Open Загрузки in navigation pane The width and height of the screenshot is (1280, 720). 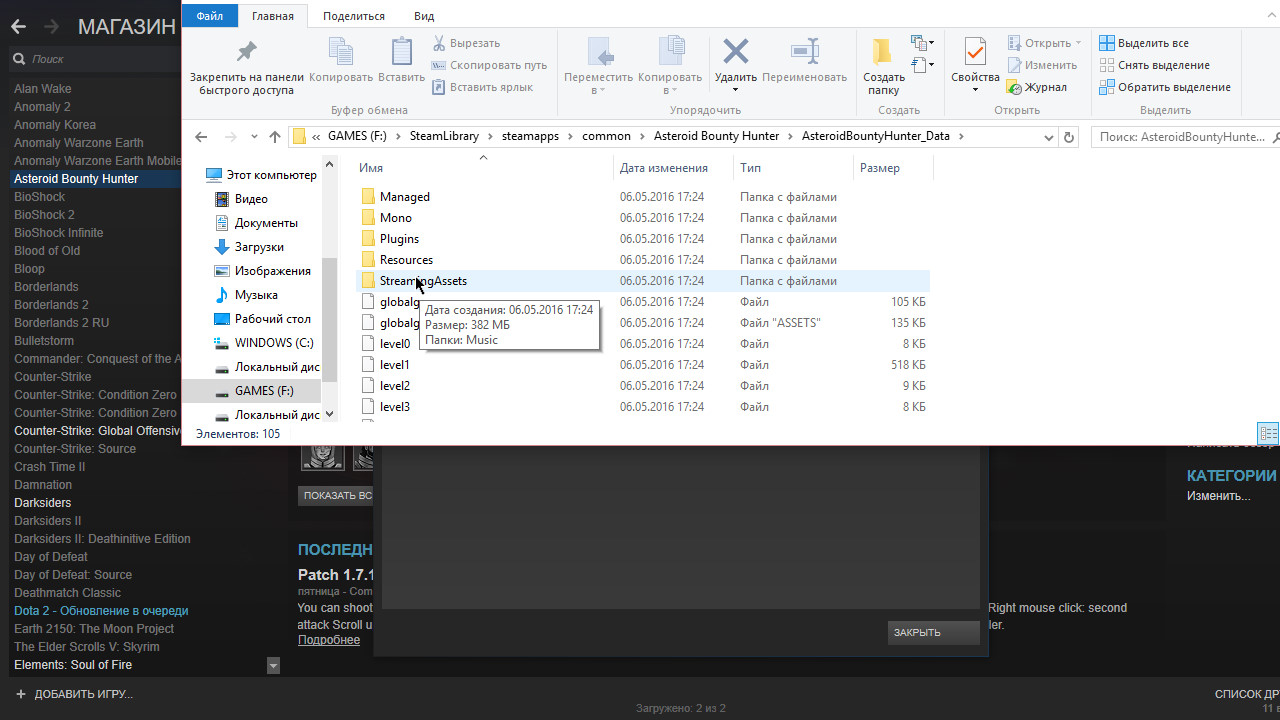[251, 247]
